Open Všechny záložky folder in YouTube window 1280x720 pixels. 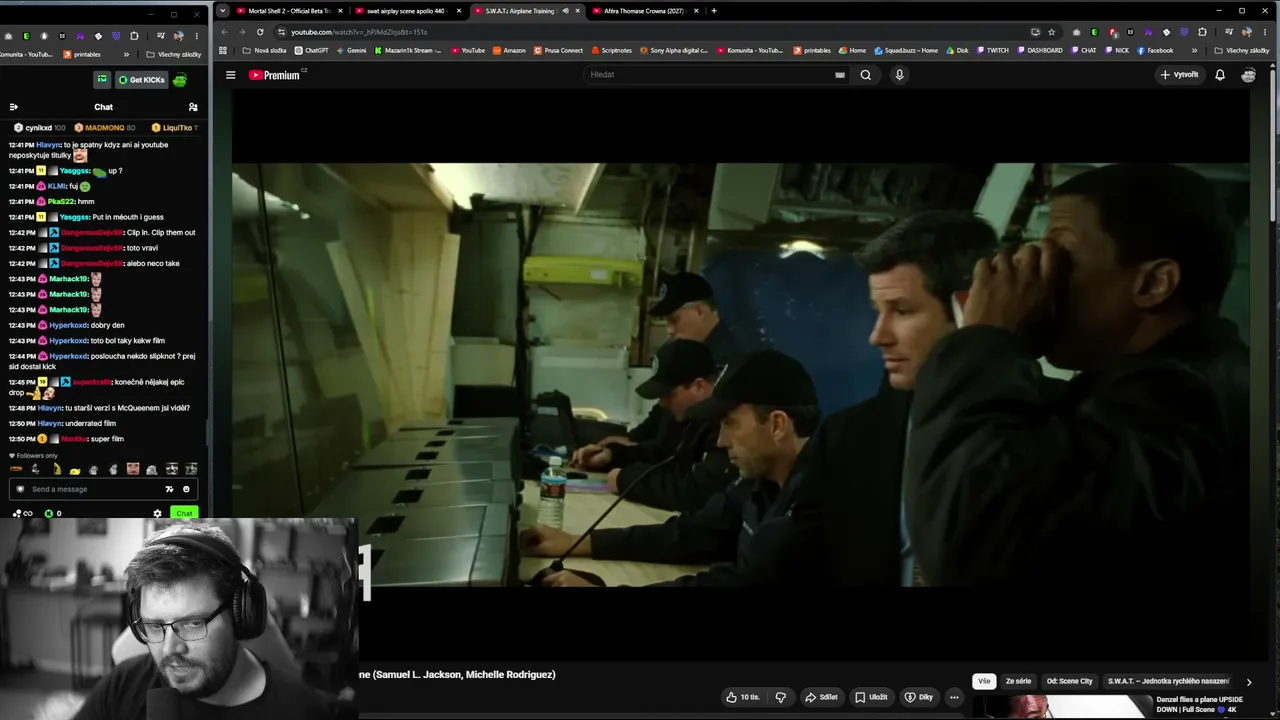point(1241,50)
